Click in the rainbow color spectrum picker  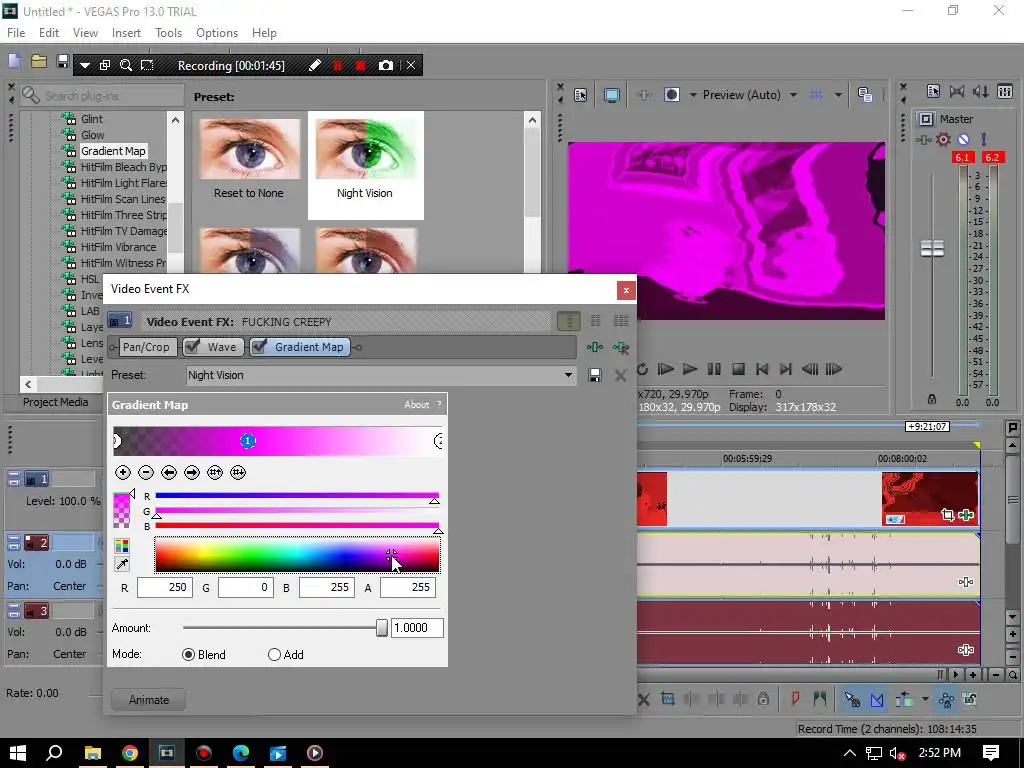coord(297,555)
